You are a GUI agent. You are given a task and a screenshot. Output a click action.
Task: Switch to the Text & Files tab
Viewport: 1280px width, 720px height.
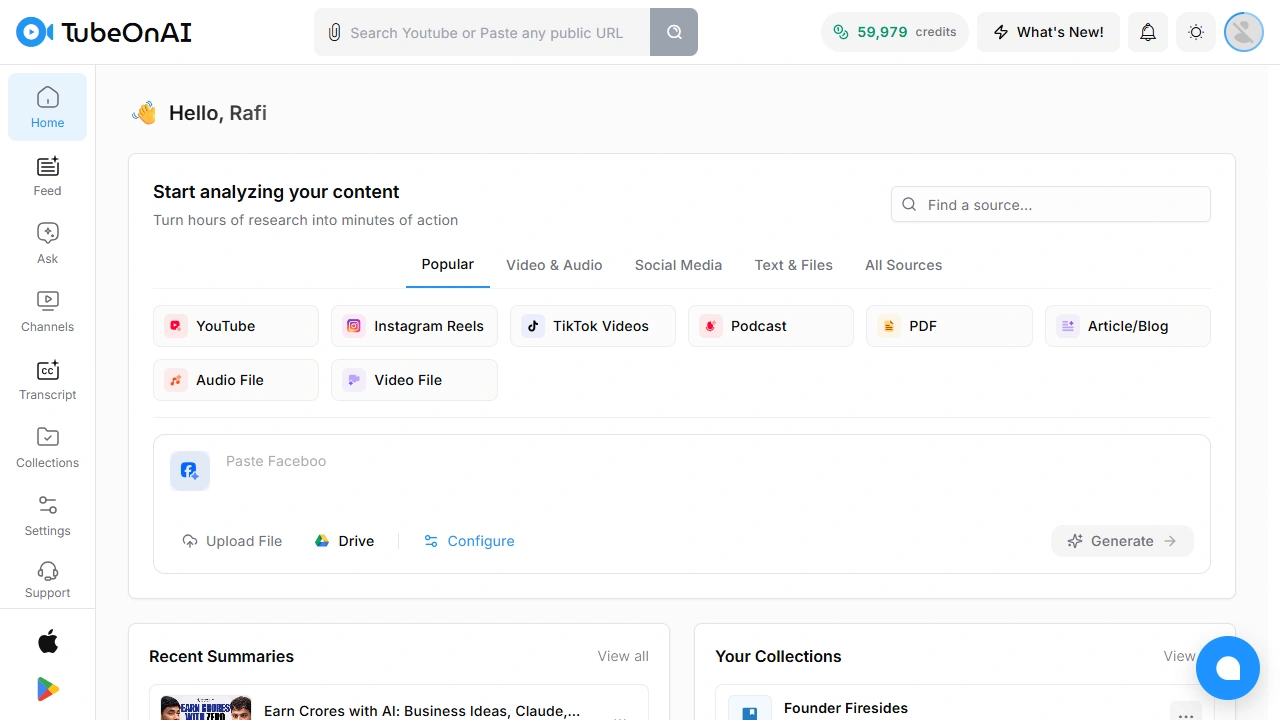794,265
